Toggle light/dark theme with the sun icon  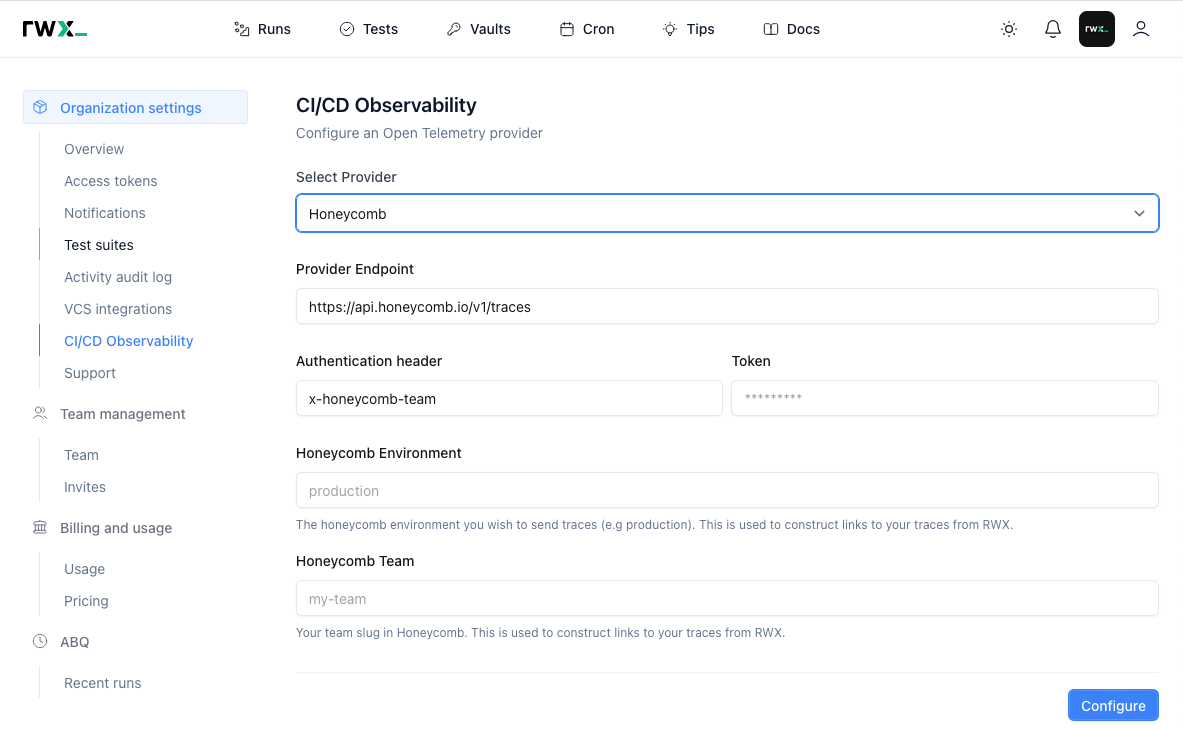pyautogui.click(x=1008, y=29)
